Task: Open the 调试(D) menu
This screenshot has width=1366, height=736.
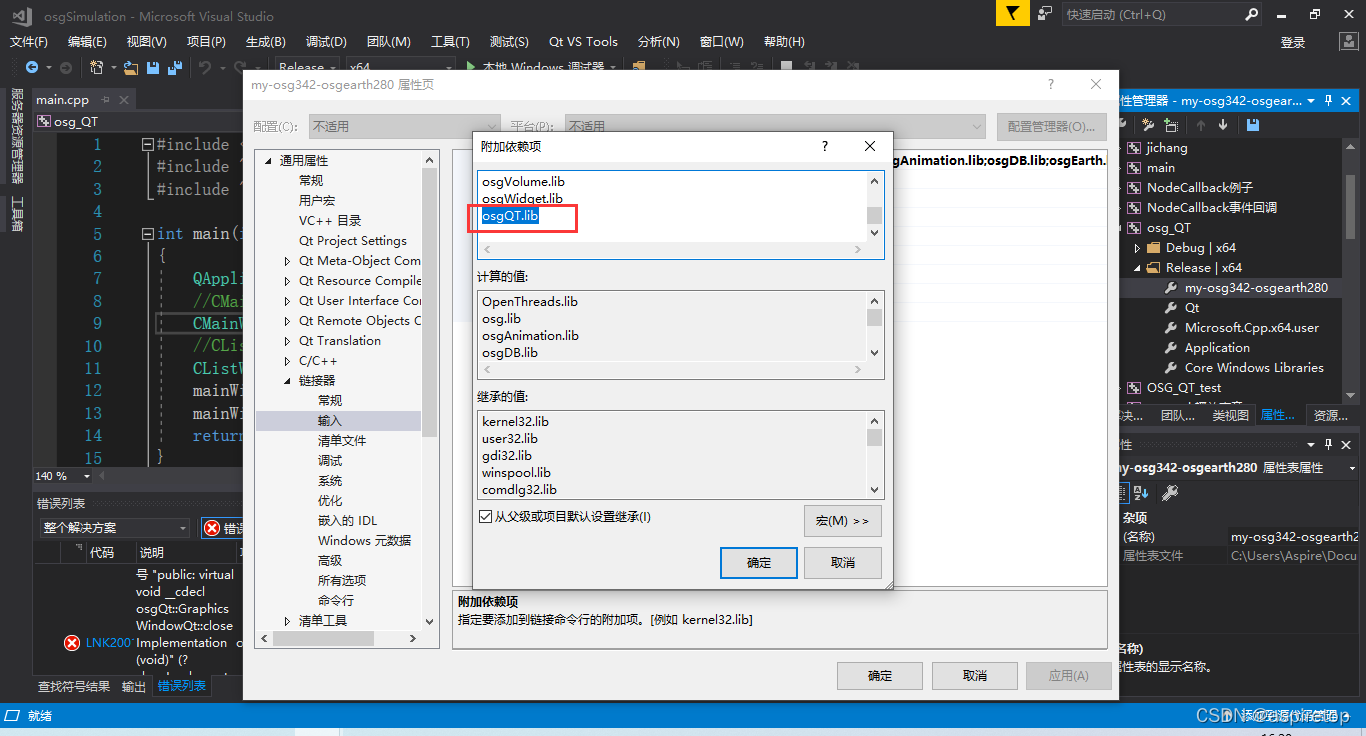Action: pos(326,41)
